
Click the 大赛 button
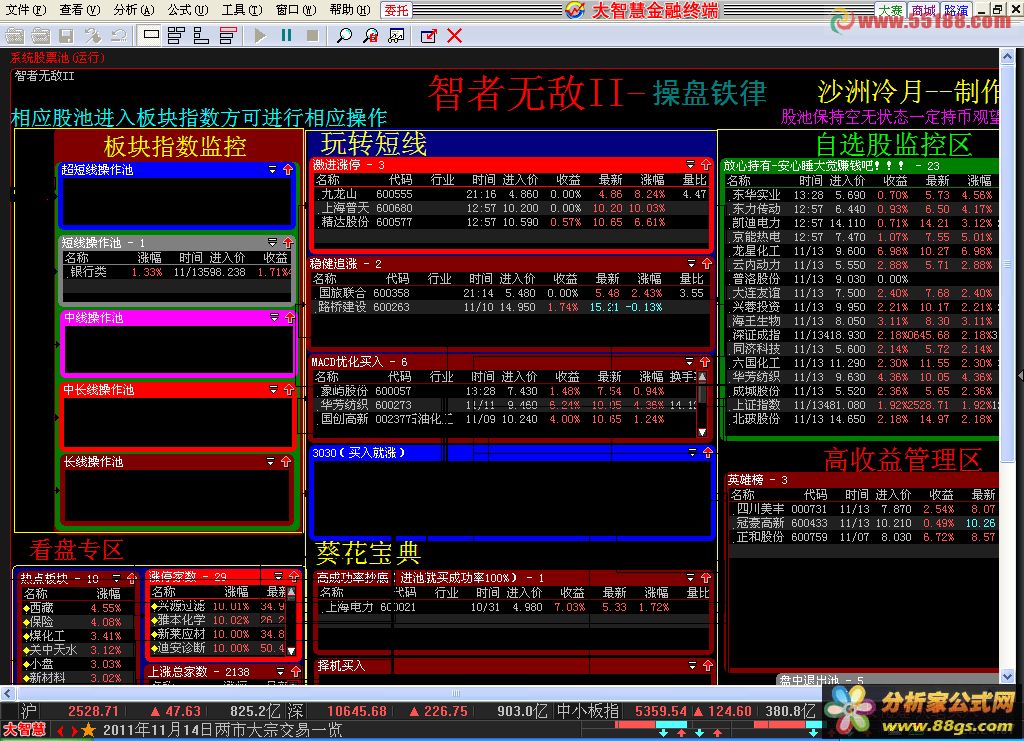[890, 10]
